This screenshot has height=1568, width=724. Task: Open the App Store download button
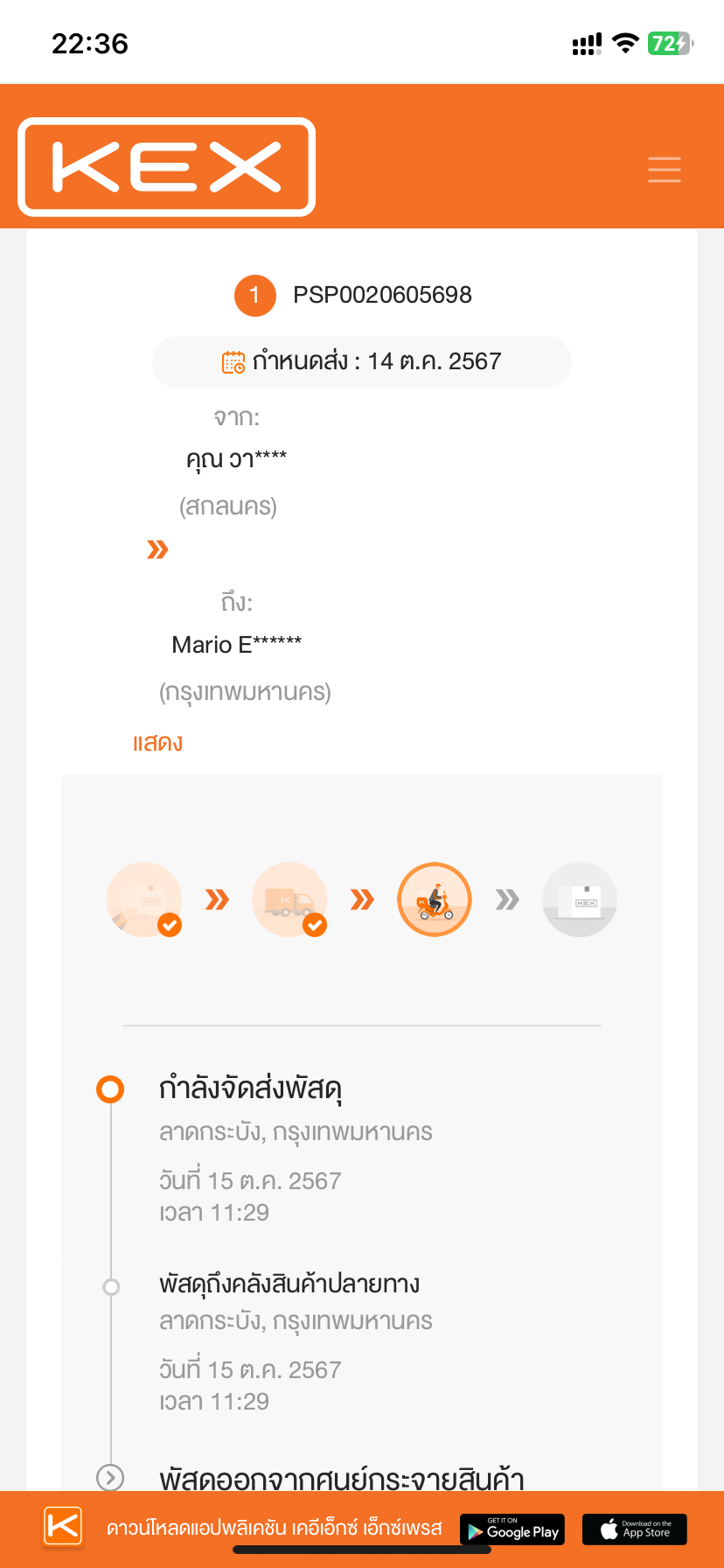tap(635, 1529)
